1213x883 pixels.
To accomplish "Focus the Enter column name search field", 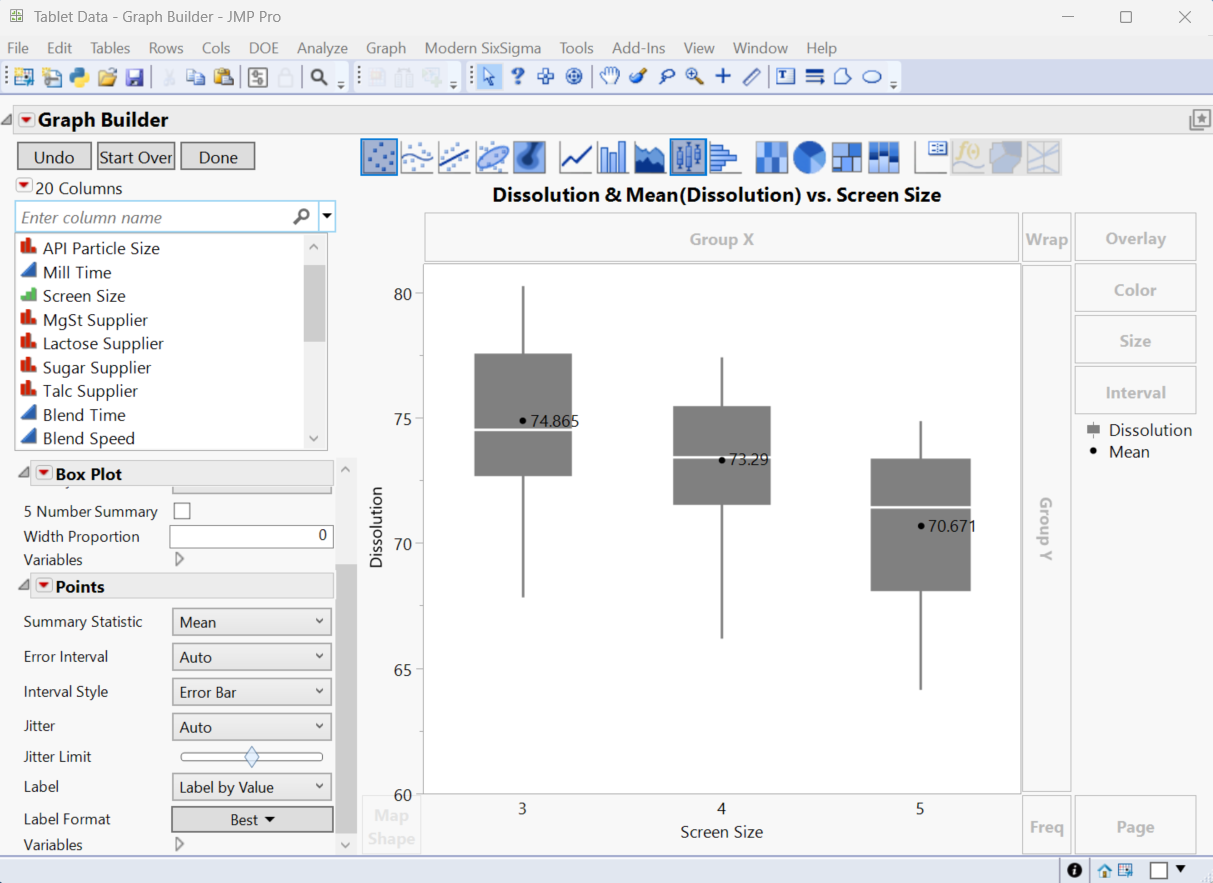I will (x=166, y=217).
